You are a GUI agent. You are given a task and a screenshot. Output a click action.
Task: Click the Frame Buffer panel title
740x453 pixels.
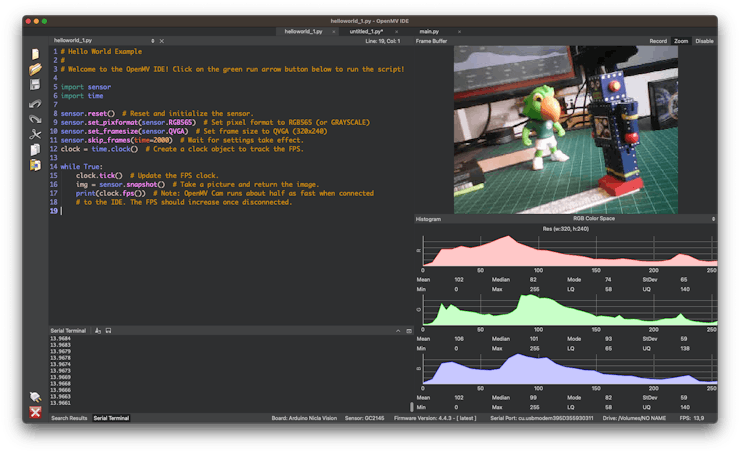click(431, 41)
